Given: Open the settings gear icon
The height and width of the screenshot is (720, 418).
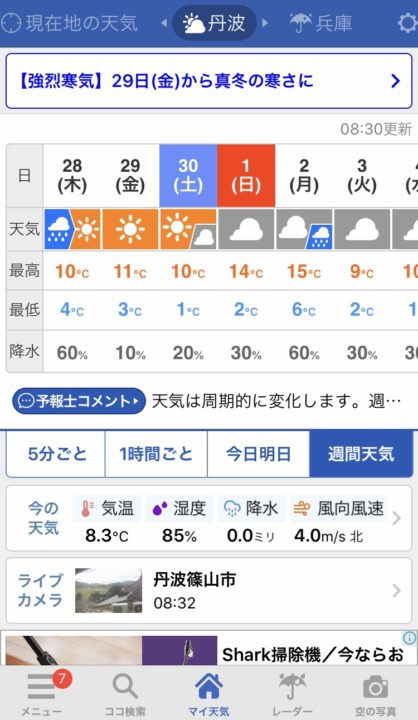Looking at the screenshot, I should [407, 22].
